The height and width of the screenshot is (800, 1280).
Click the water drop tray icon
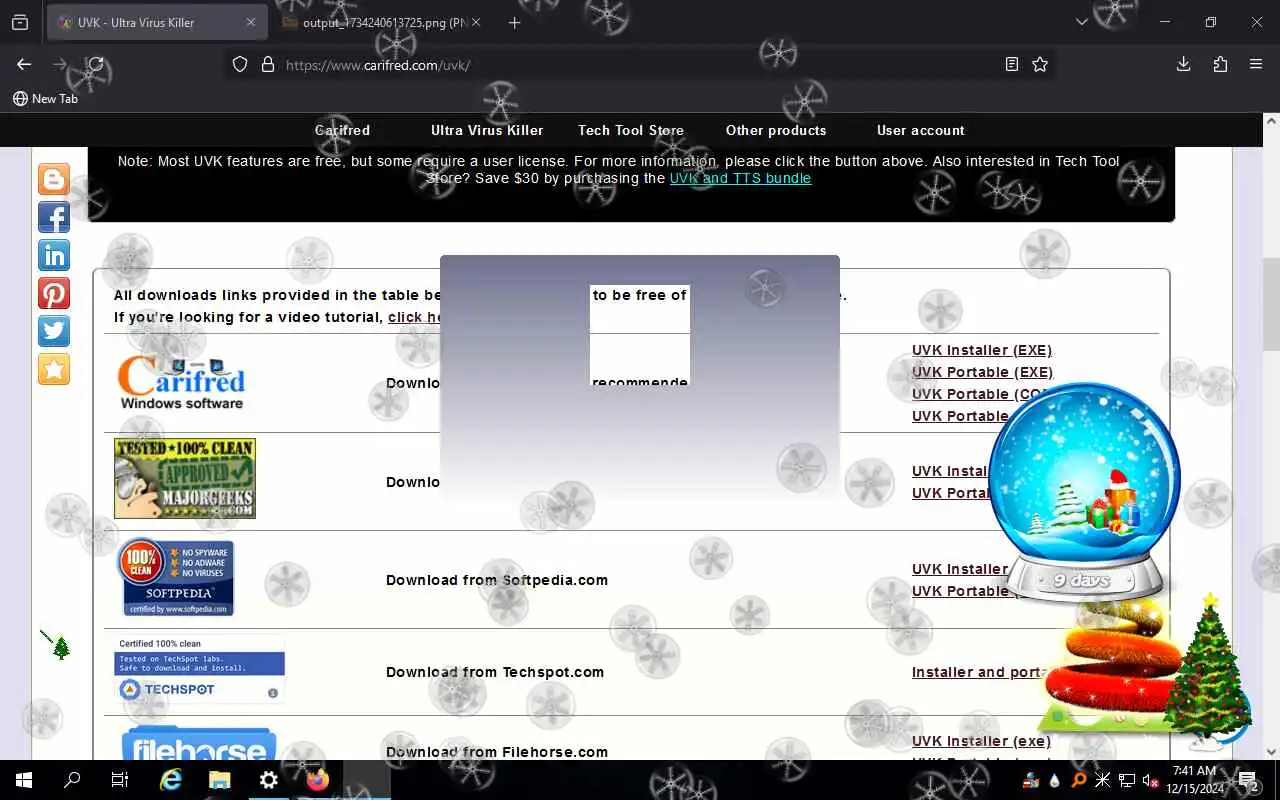point(1056,780)
